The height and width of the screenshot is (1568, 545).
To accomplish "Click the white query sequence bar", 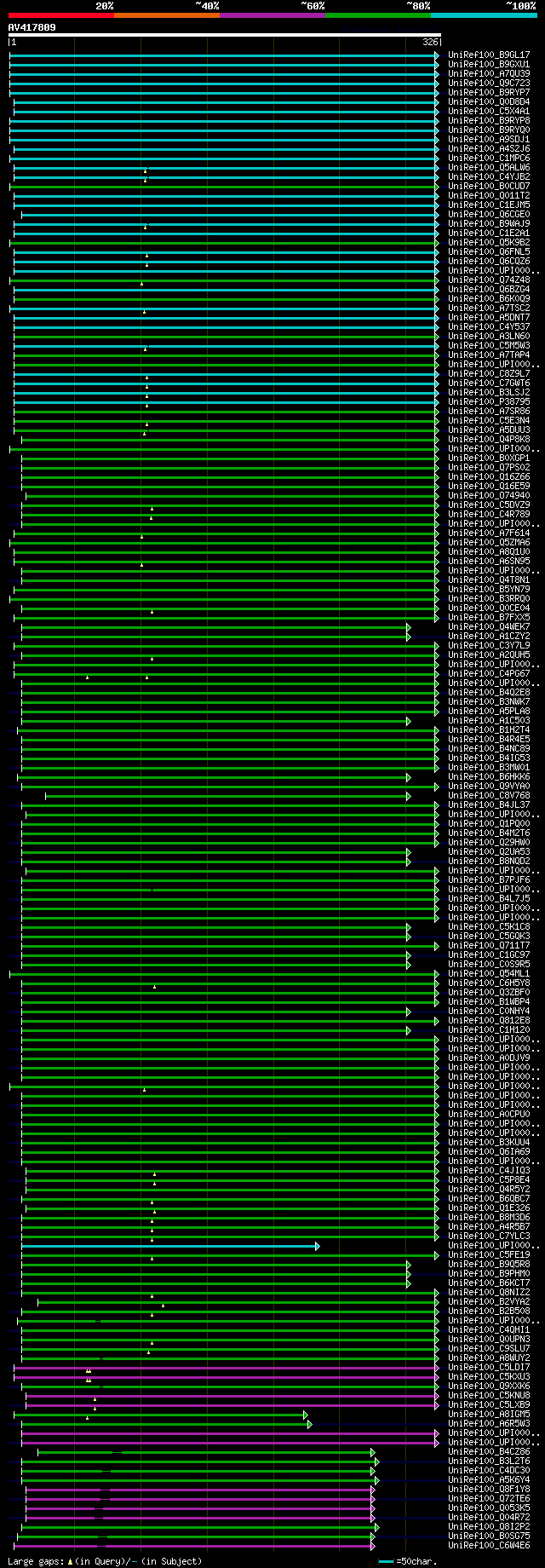I will [225, 35].
